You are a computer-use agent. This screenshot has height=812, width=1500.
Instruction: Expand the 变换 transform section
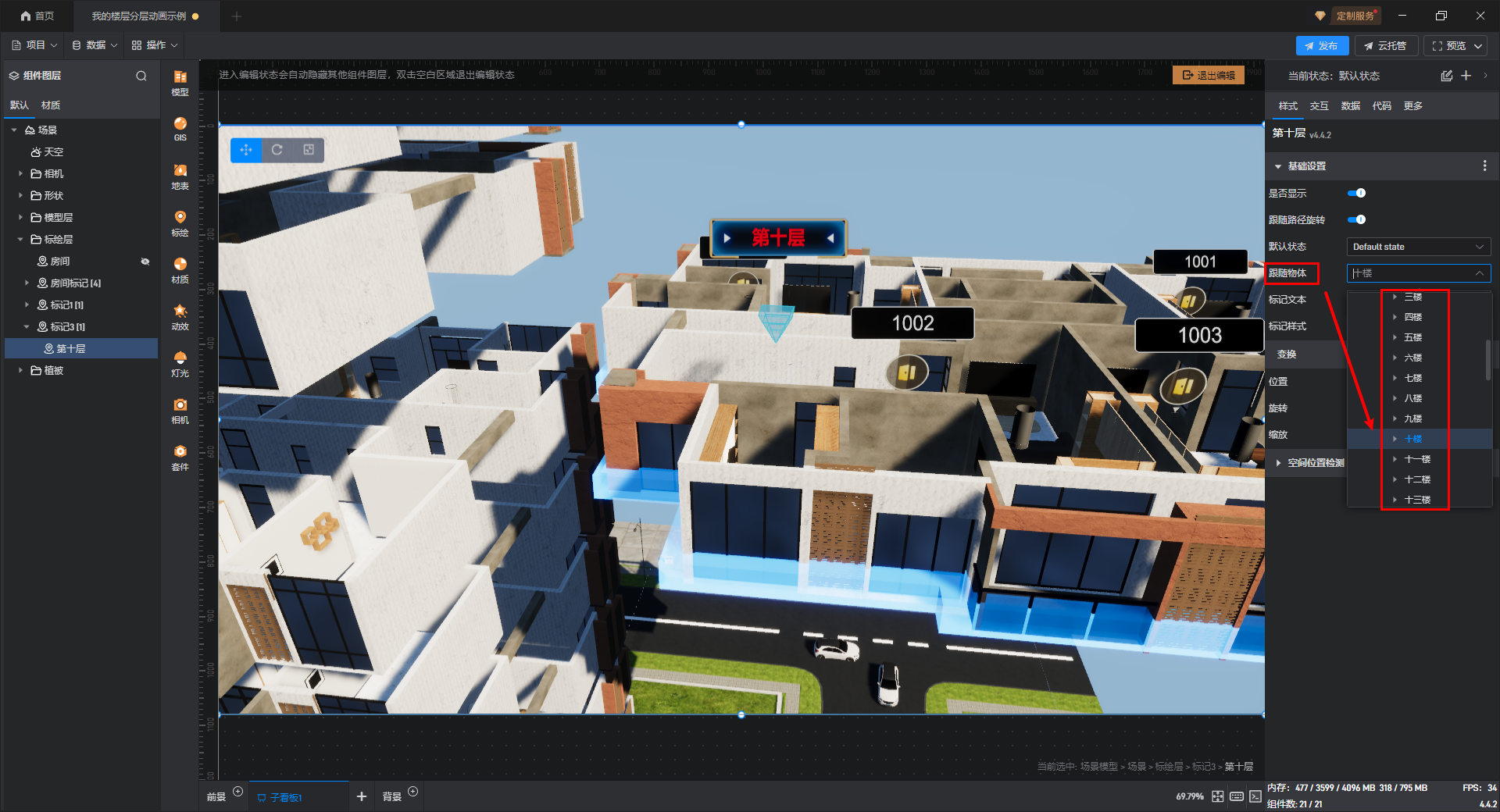pos(1286,354)
